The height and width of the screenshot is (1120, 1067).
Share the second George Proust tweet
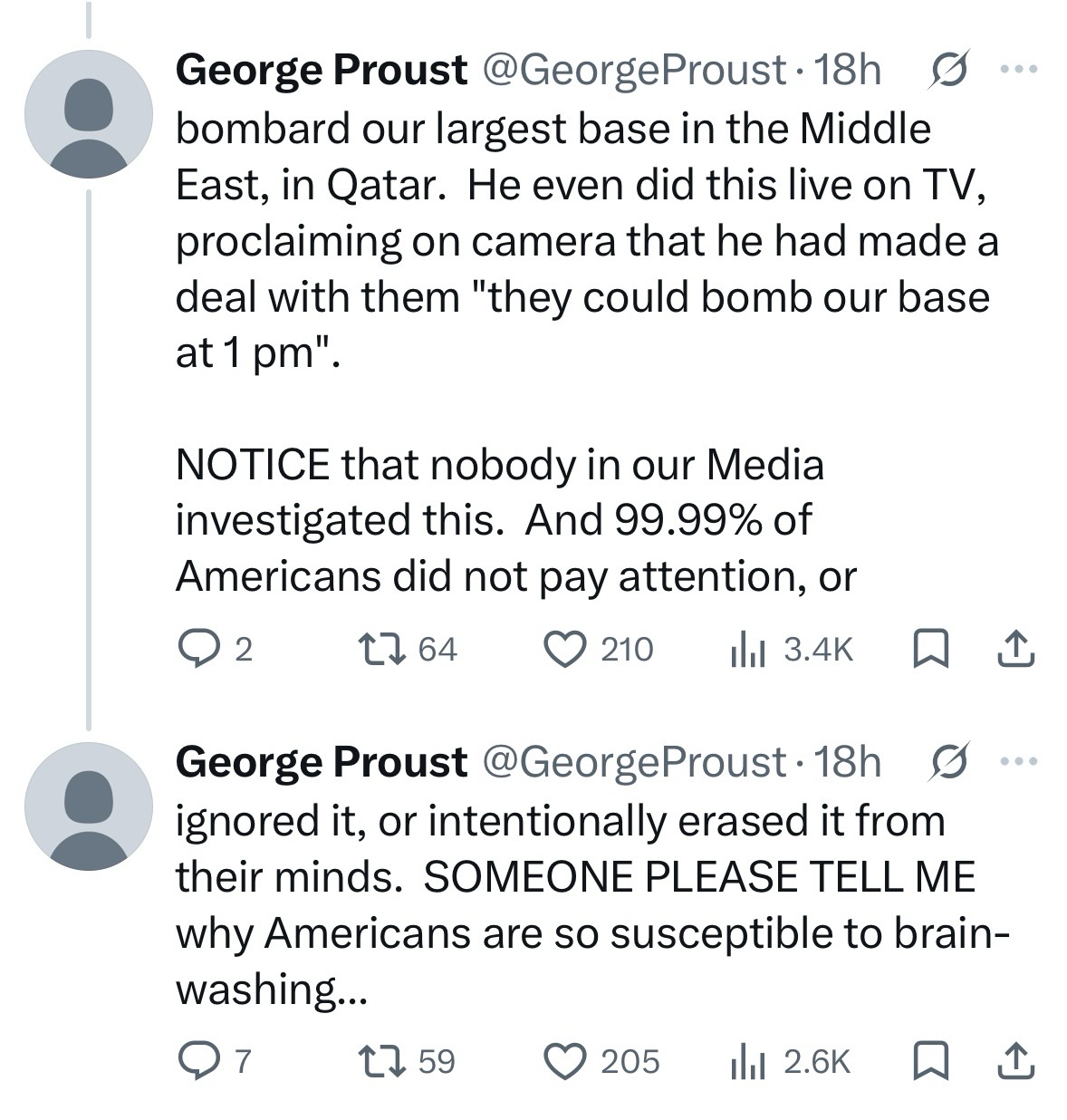click(1015, 1060)
